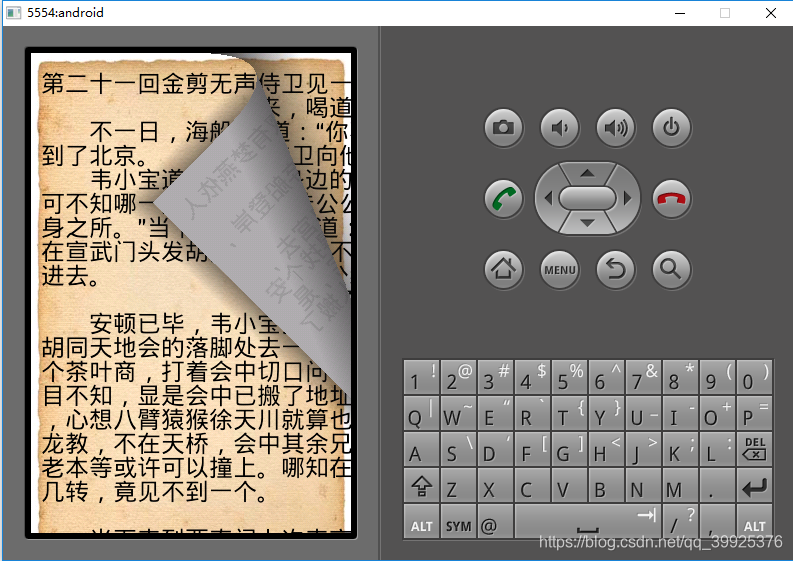Click the J key
793x561 pixels.
pos(643,449)
